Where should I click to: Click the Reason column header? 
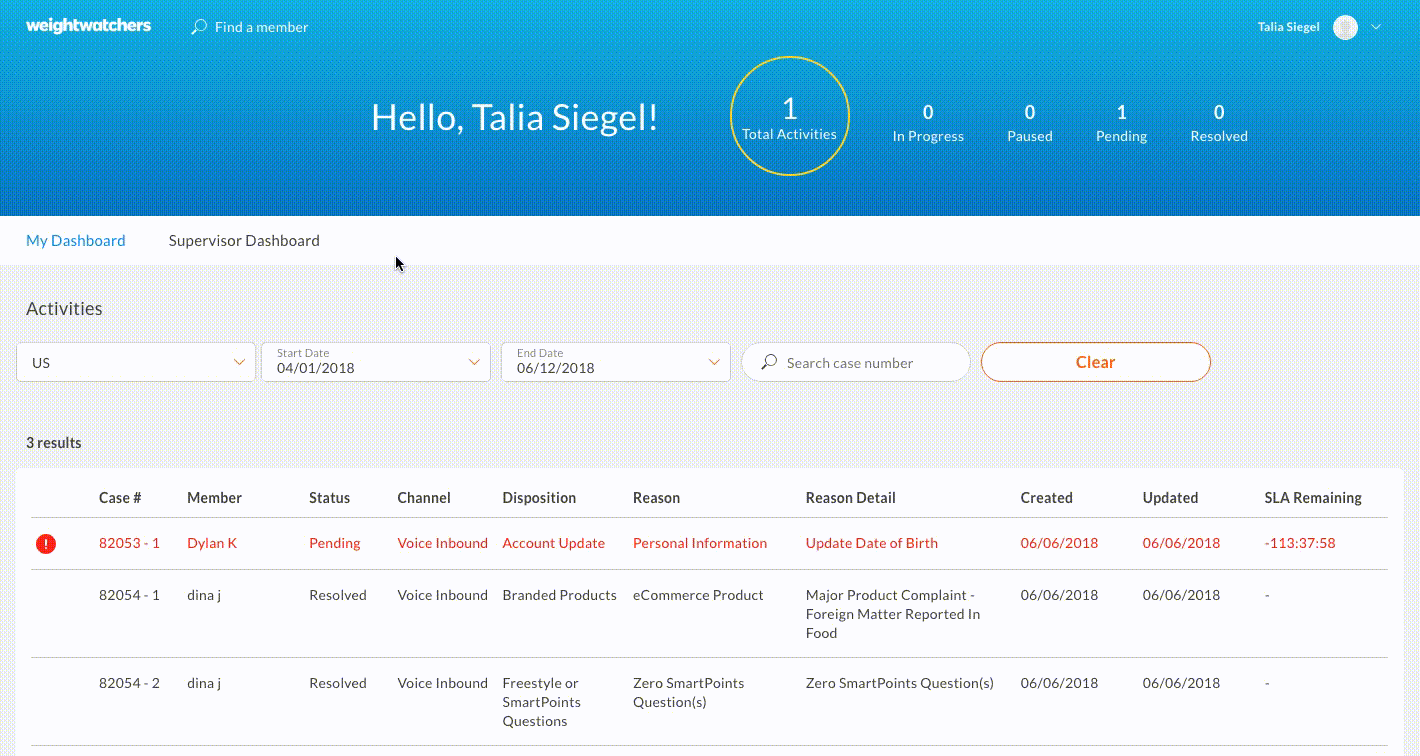click(656, 497)
